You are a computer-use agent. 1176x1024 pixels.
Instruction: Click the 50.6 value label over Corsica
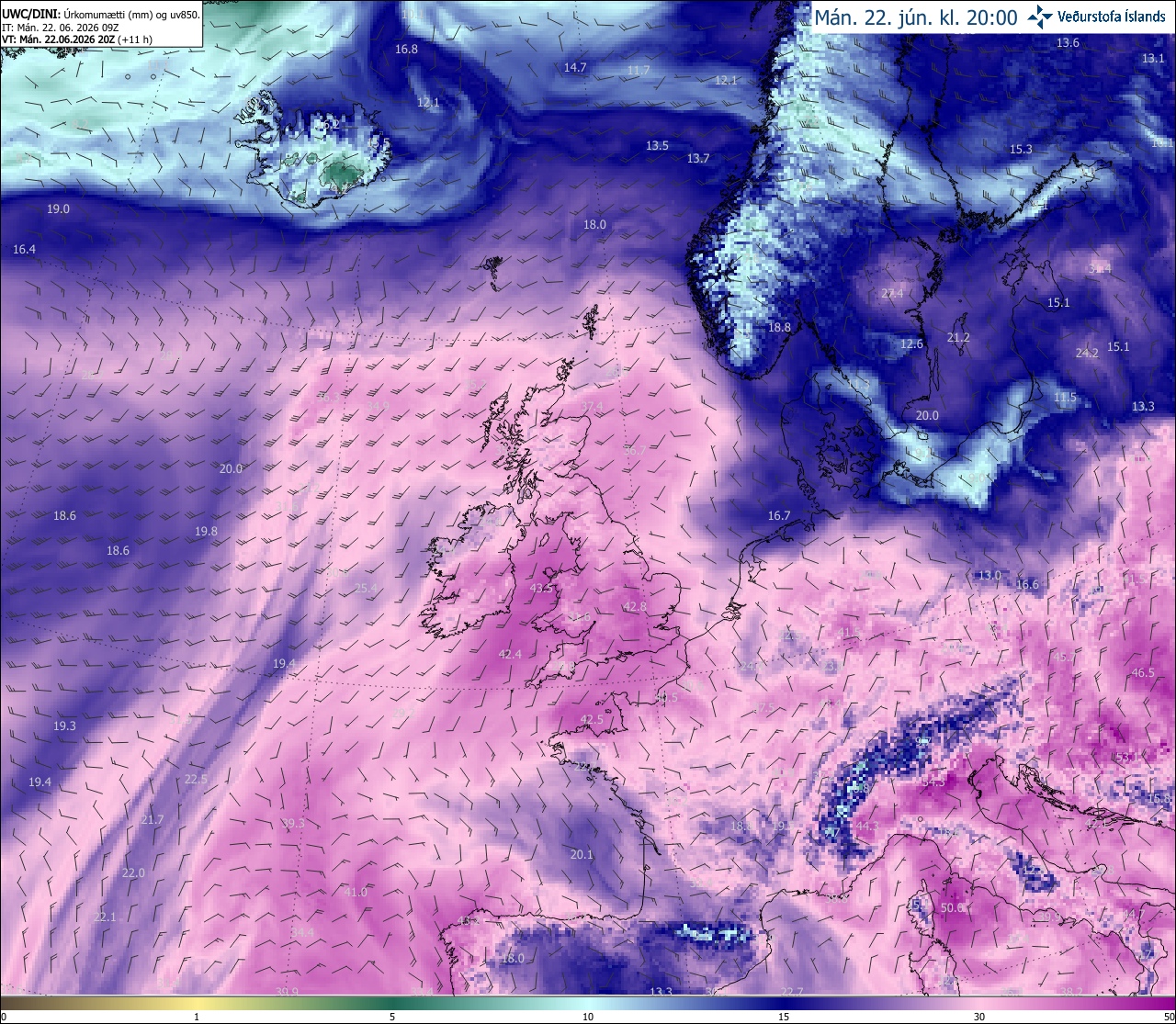tap(954, 907)
